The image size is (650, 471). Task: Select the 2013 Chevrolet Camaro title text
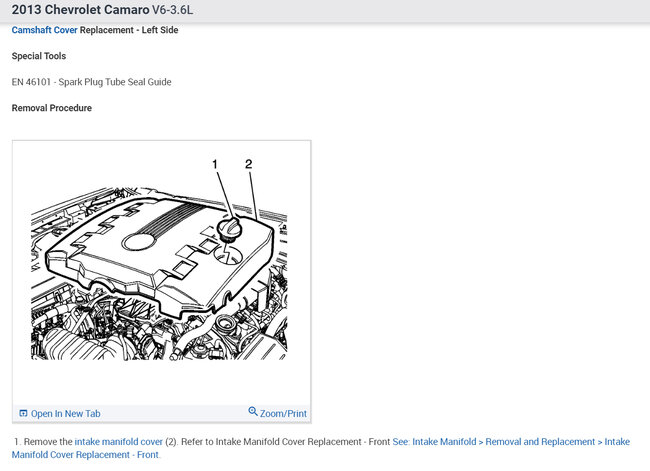coord(80,10)
